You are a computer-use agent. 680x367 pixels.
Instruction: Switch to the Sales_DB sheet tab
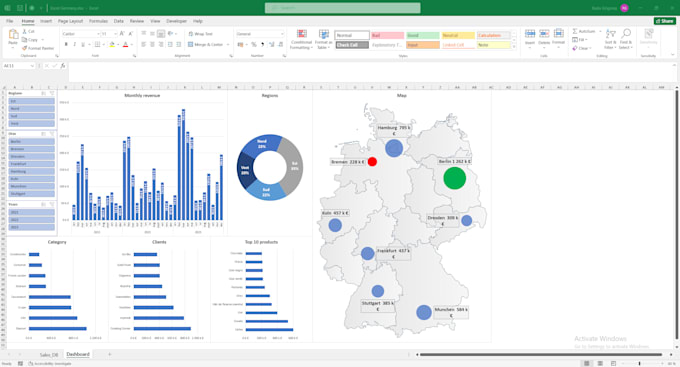point(49,354)
